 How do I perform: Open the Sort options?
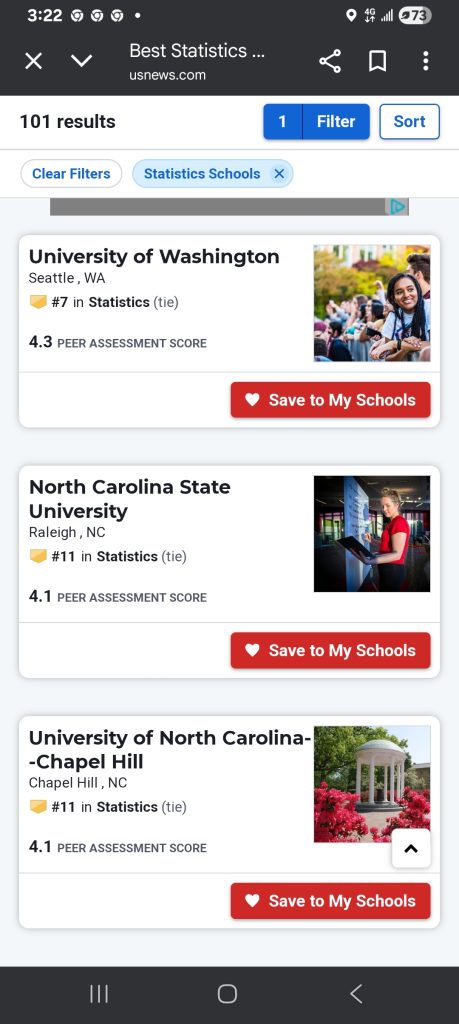coord(409,121)
